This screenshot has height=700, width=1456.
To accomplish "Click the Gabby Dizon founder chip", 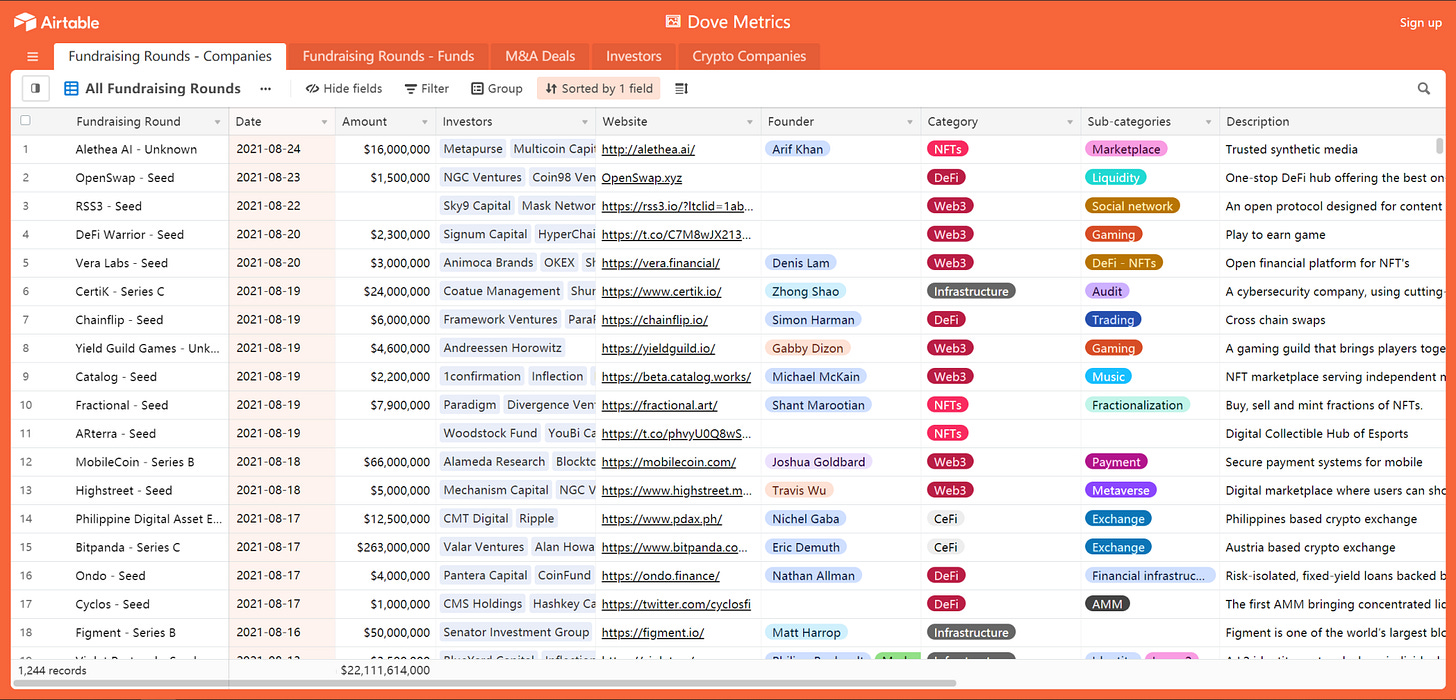I will point(808,349).
